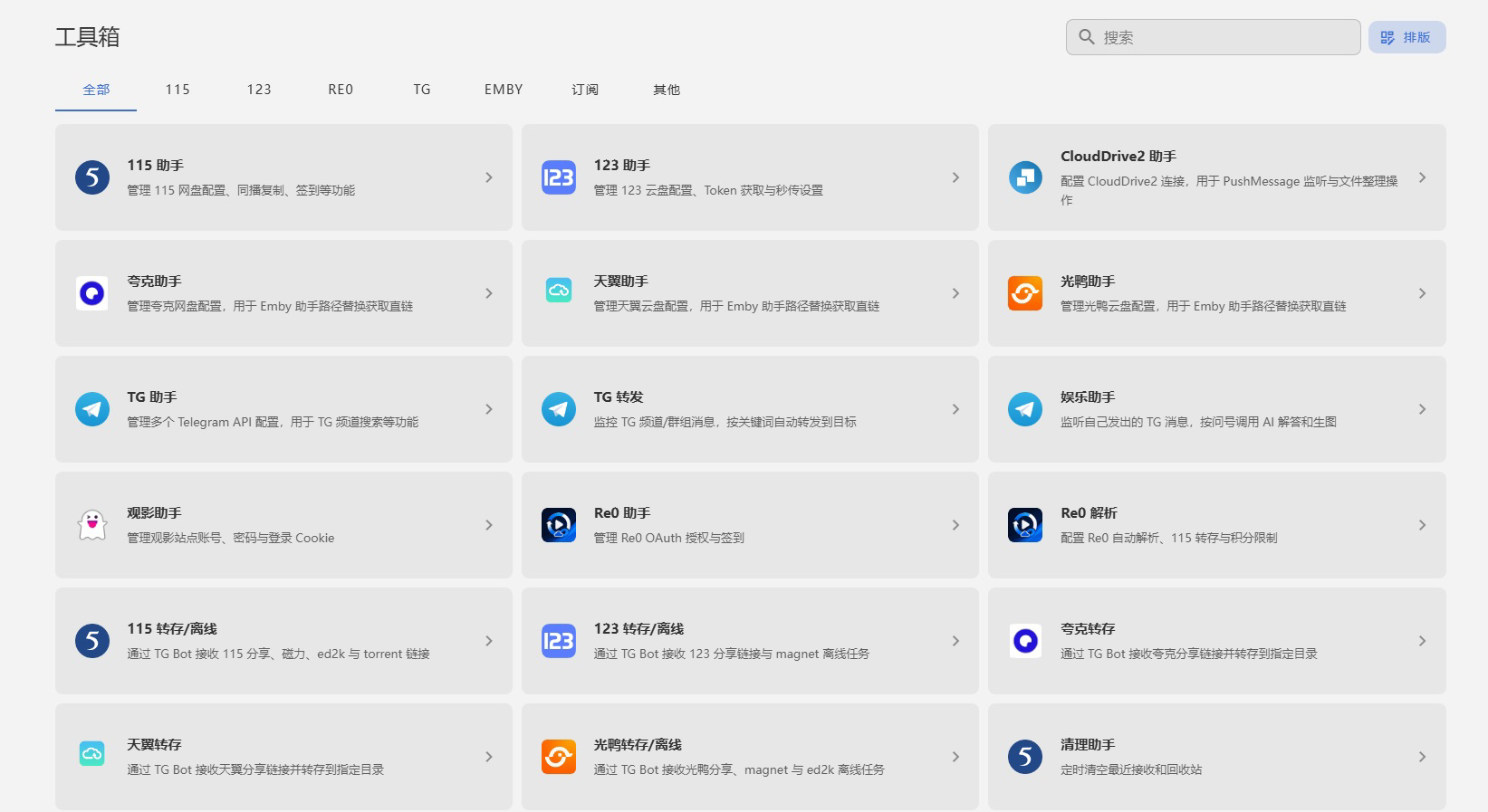Click the 排版 layout button
Screen dimensions: 1488x812
click(x=1406, y=37)
